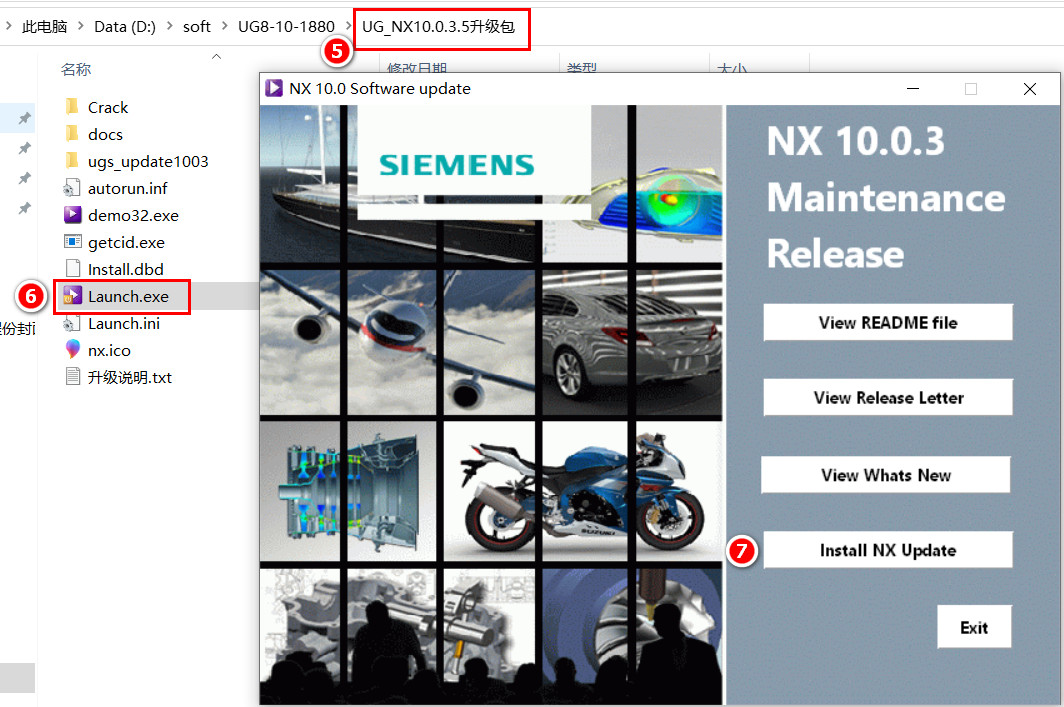Click the second quick access pin icon
The image size is (1064, 707).
pos(24,148)
